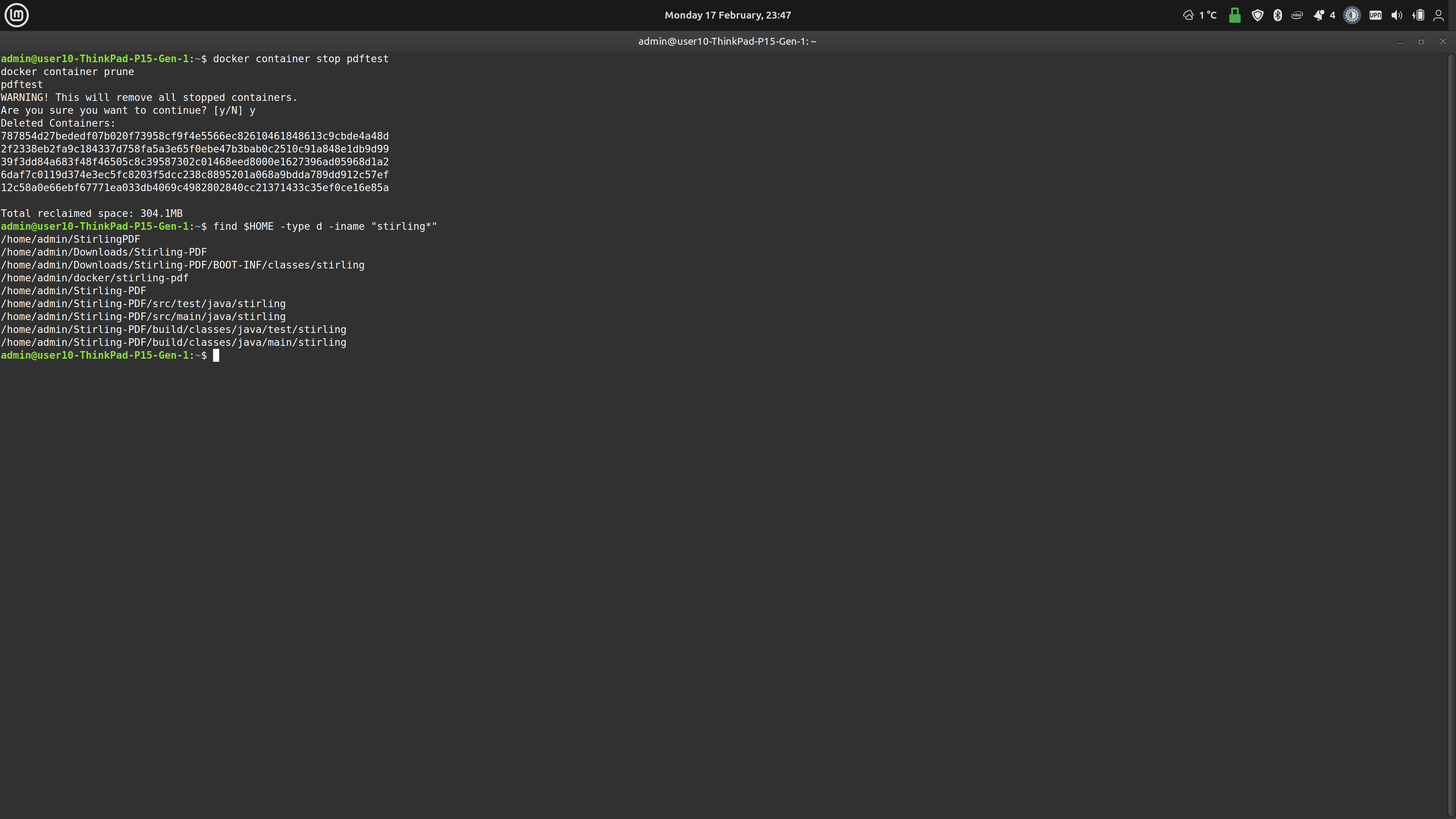The height and width of the screenshot is (819, 1456).
Task: Click the warning about removing stopped containers
Action: coord(149,98)
